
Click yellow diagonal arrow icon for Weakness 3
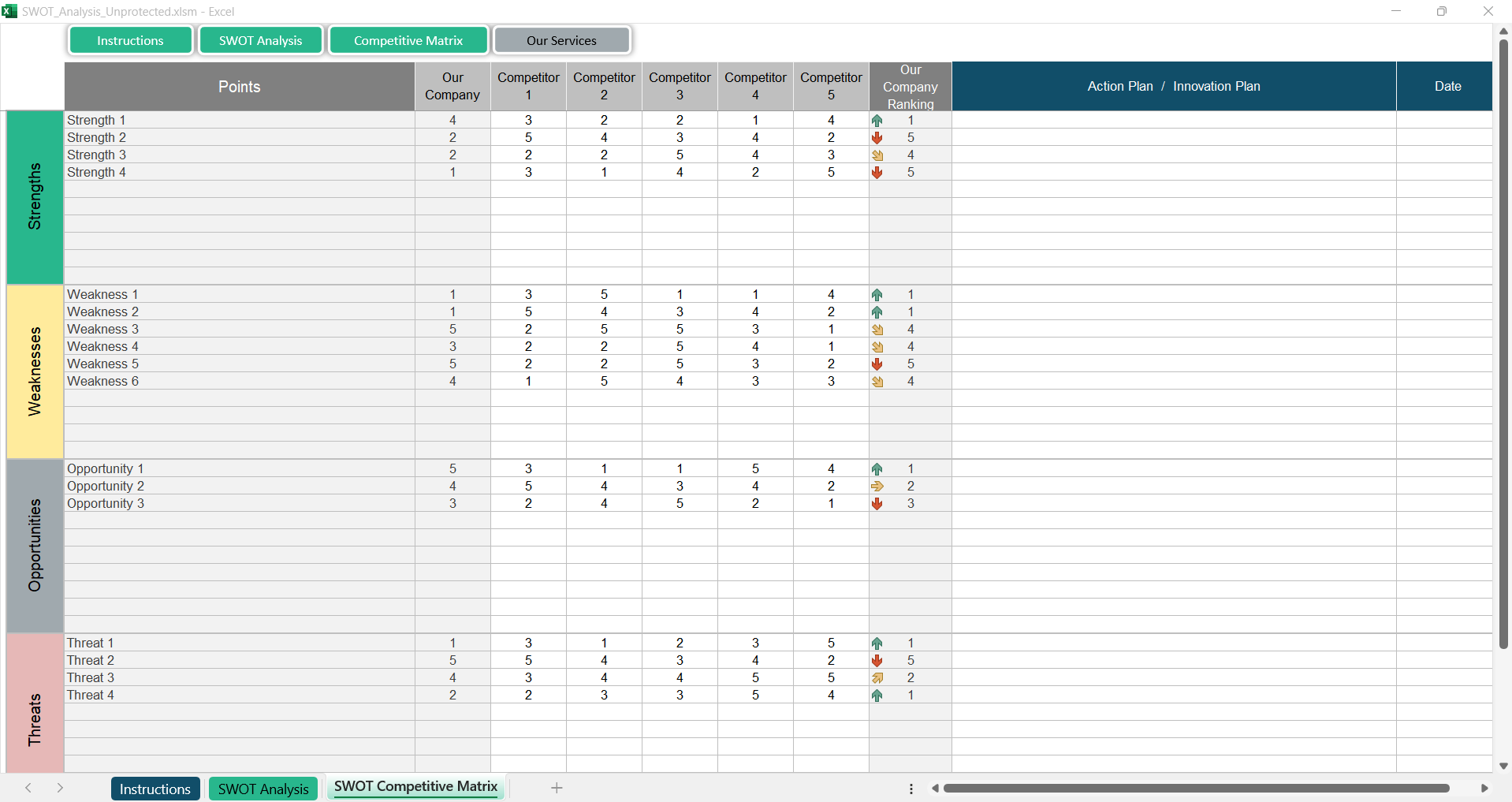click(x=877, y=330)
